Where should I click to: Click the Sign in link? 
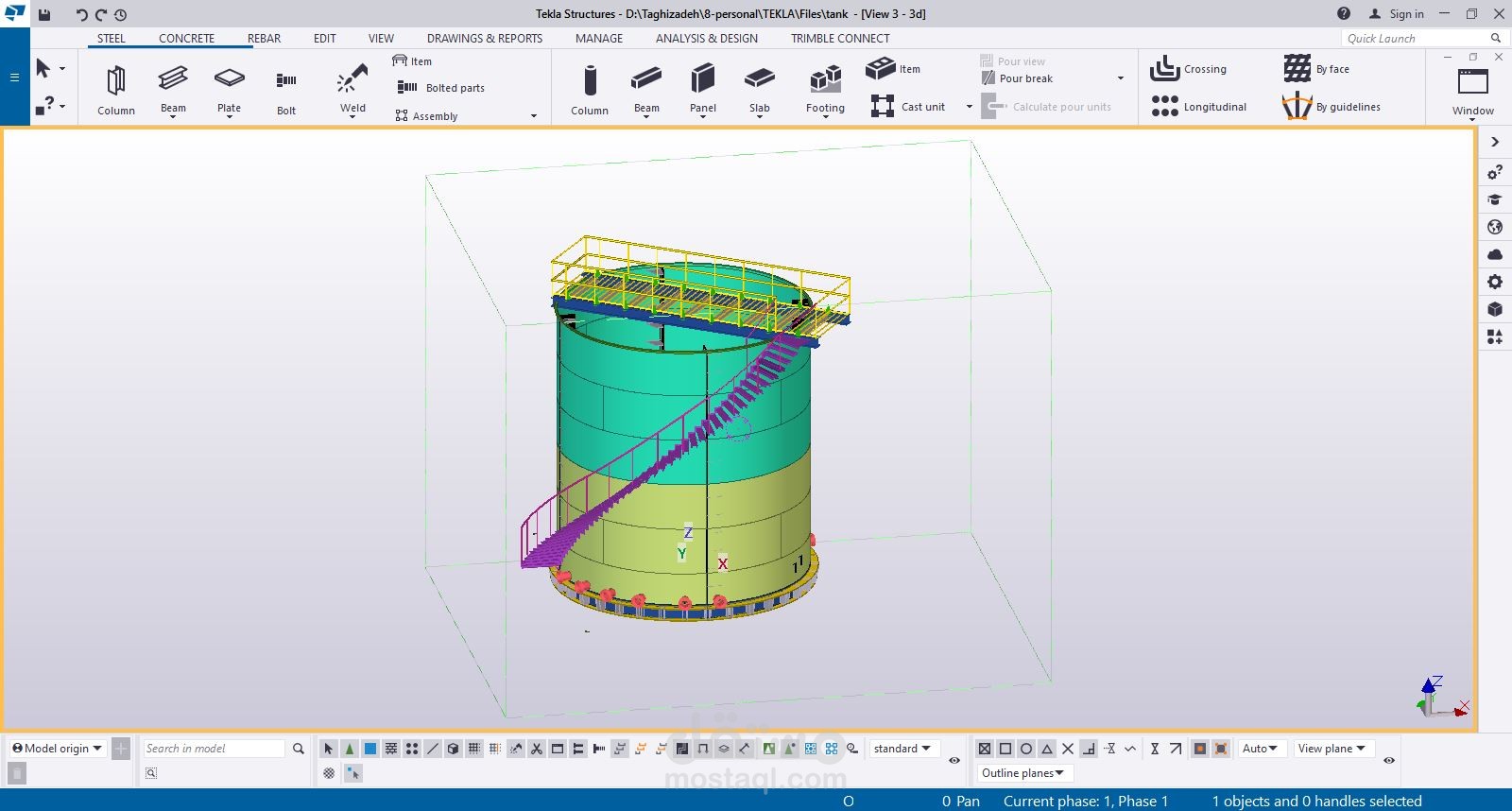coord(1405,14)
